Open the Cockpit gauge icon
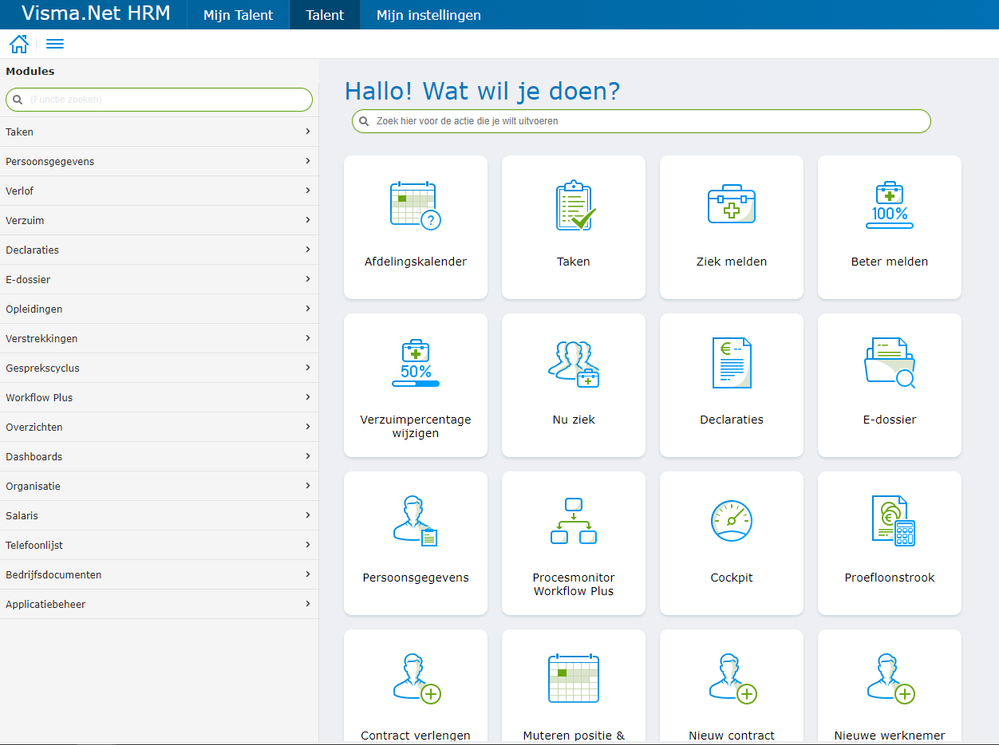This screenshot has height=745, width=999. tap(731, 521)
